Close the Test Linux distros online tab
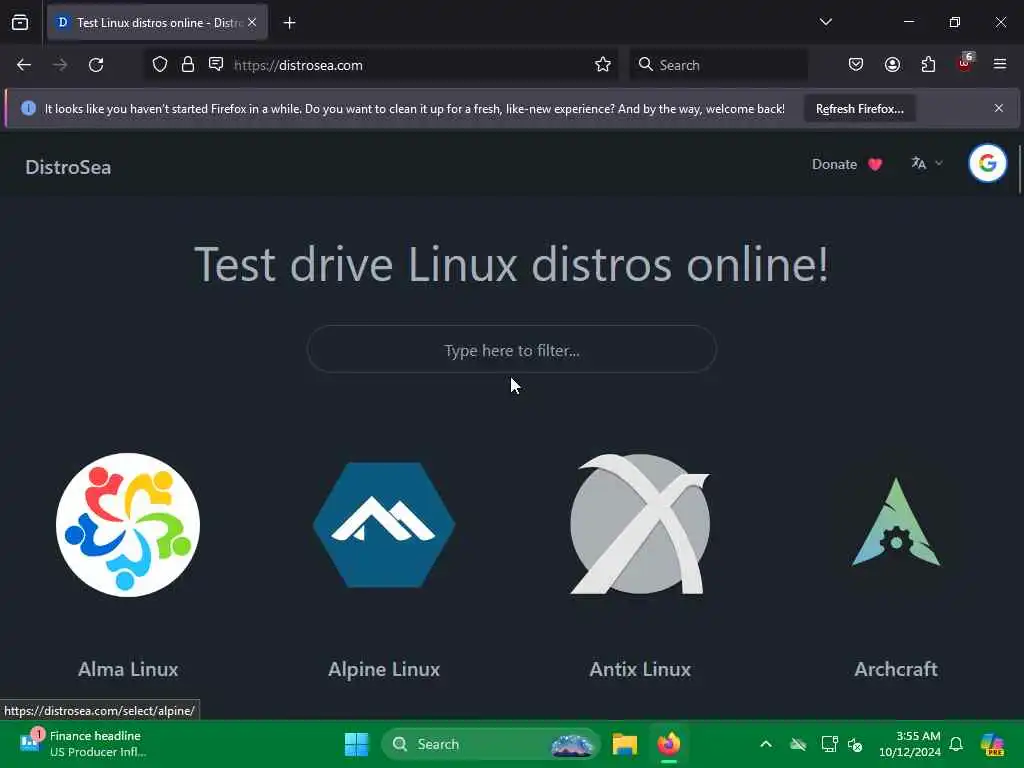Viewport: 1024px width, 768px height. point(252,22)
